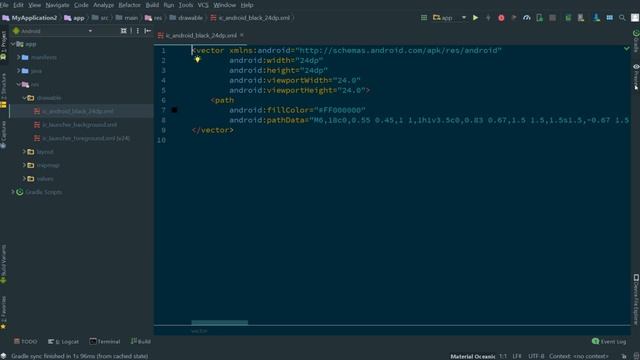Select ic_launcher_background.xml in project tree
The height and width of the screenshot is (360, 640).
80,124
